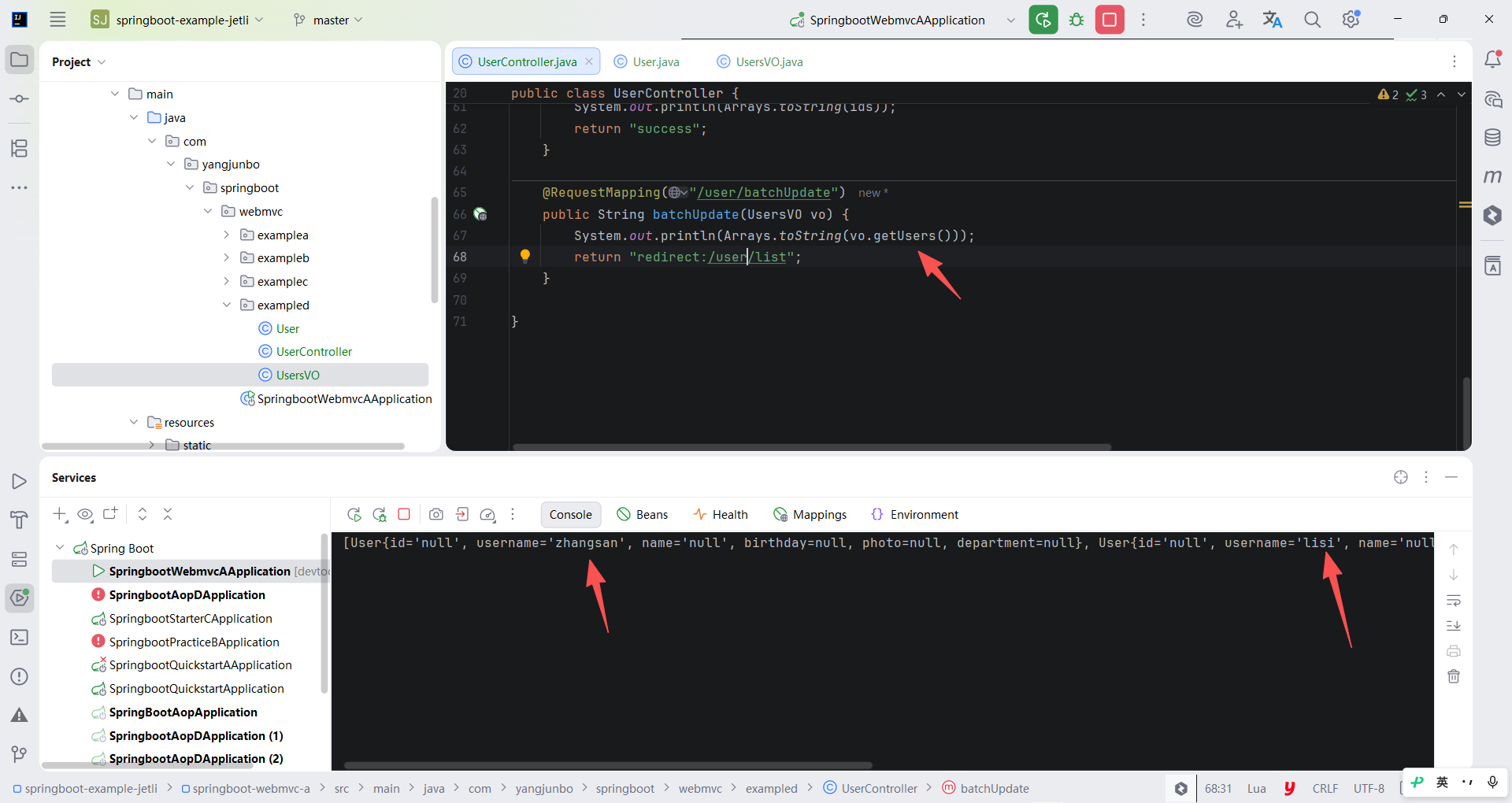Open the Structure tool window
This screenshot has width=1512, height=803.
(20, 148)
